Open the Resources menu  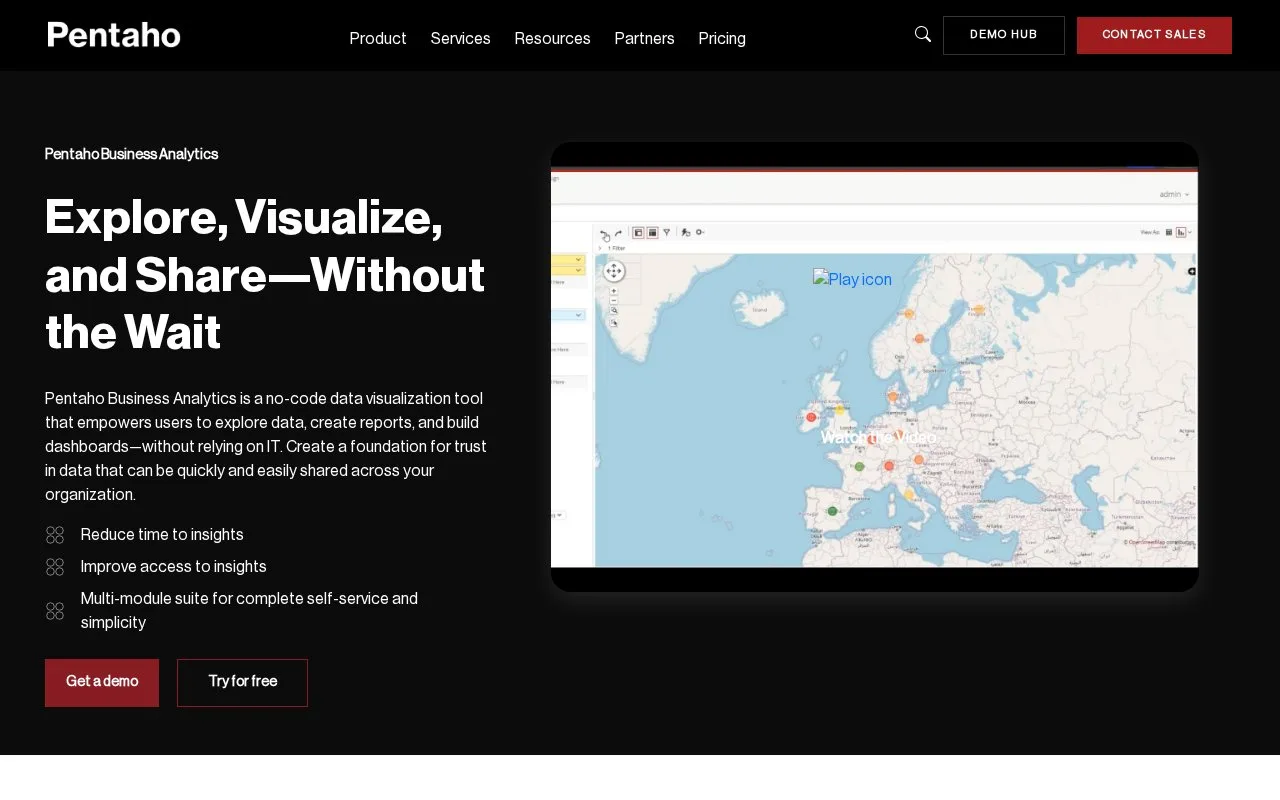point(552,38)
